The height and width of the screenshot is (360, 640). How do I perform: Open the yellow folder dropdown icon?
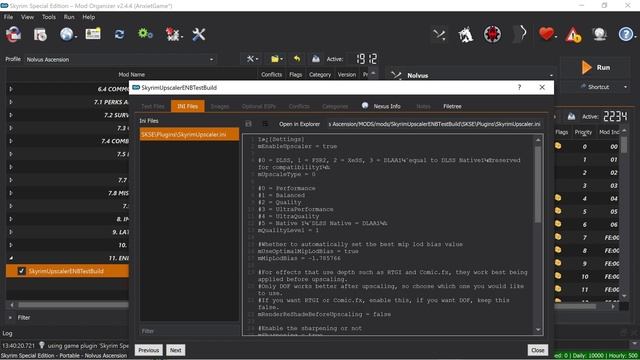click(277, 59)
